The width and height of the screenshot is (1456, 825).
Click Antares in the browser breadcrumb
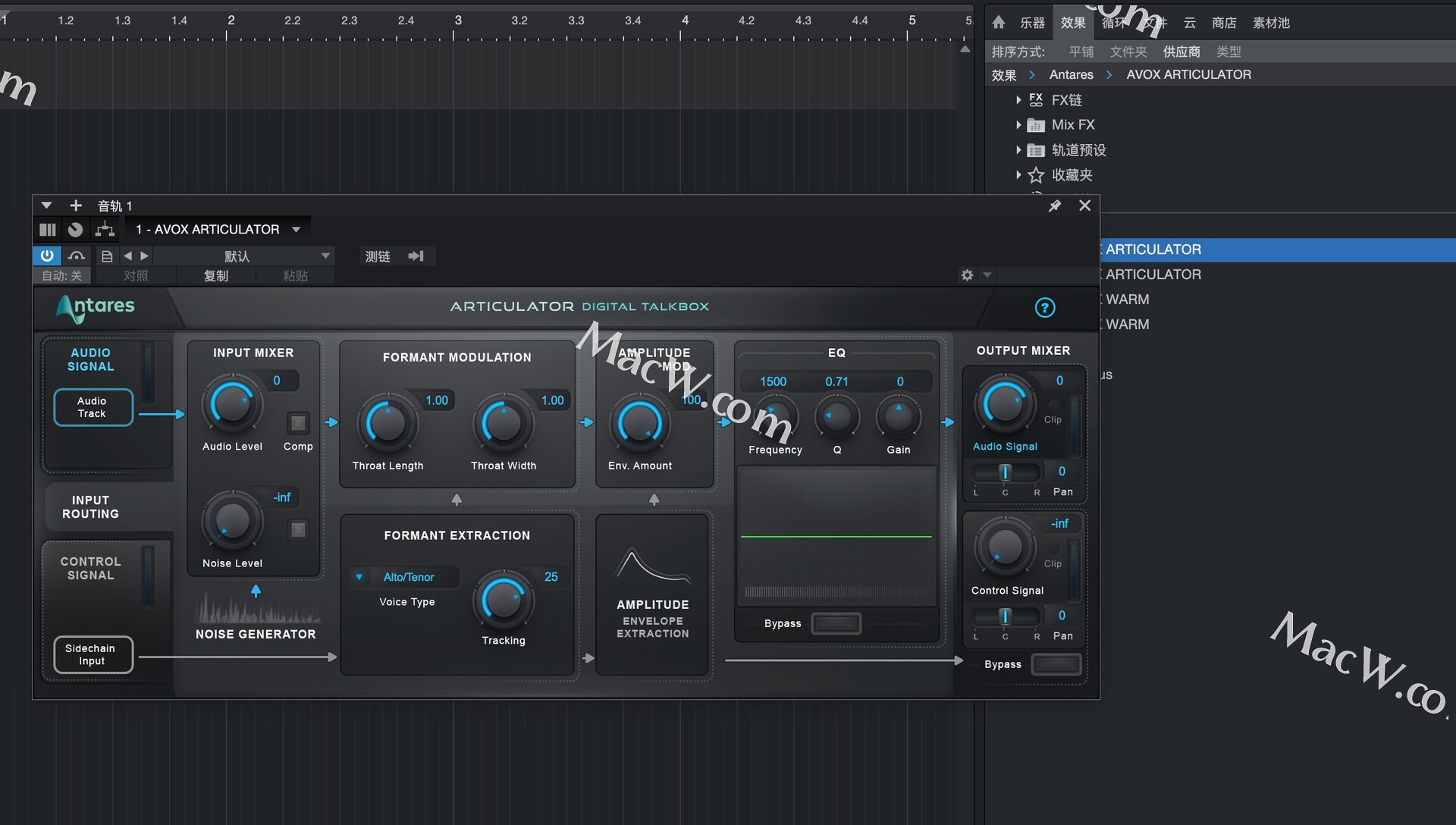click(x=1071, y=74)
